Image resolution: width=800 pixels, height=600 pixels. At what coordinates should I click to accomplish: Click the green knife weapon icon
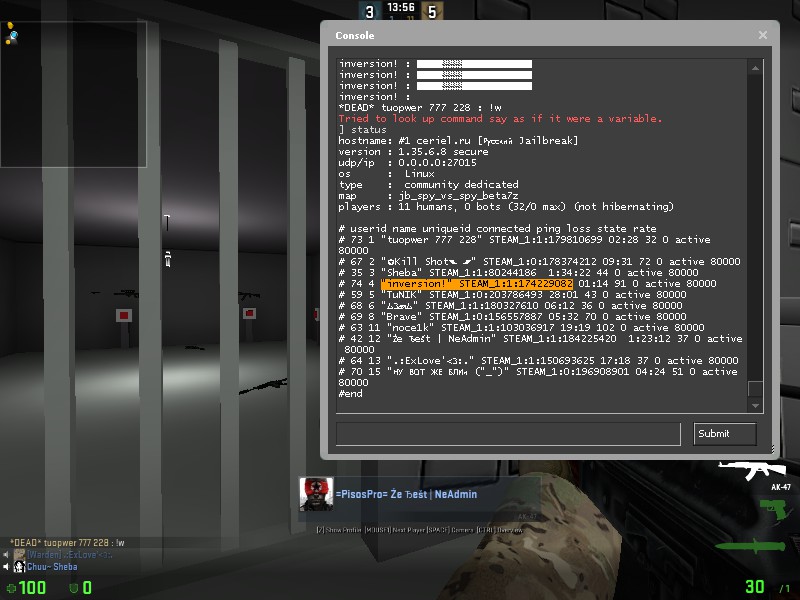tap(760, 547)
